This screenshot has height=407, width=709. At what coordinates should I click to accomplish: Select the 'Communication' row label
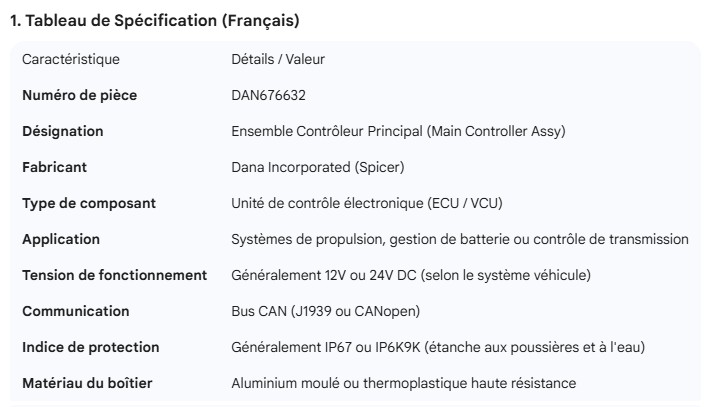click(x=75, y=311)
